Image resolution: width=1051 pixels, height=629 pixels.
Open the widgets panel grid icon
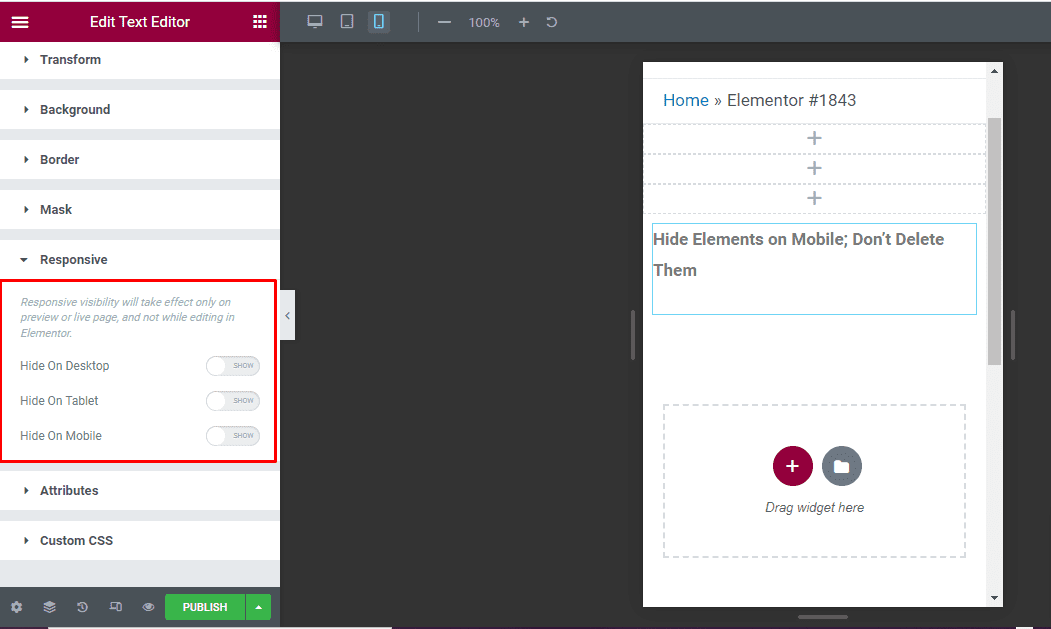[x=260, y=21]
